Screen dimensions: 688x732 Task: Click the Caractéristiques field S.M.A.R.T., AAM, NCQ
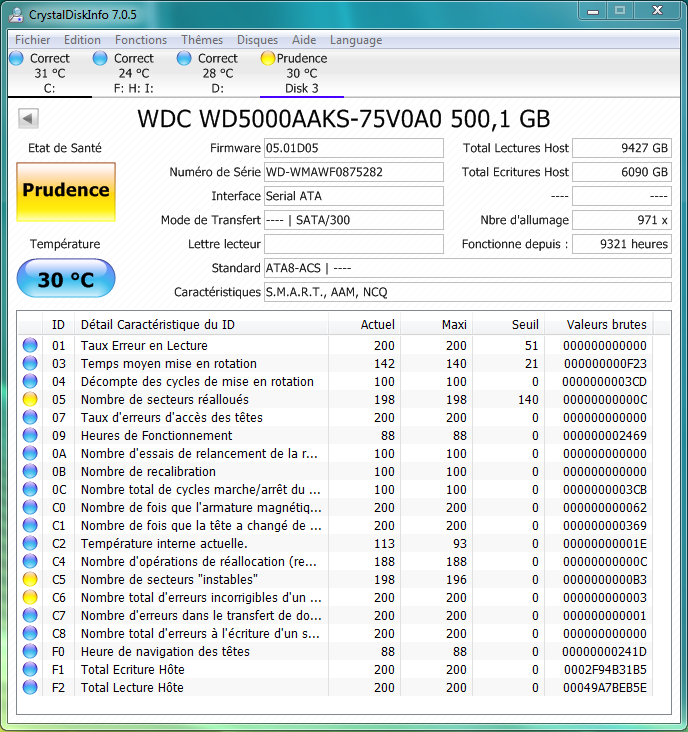pos(468,292)
